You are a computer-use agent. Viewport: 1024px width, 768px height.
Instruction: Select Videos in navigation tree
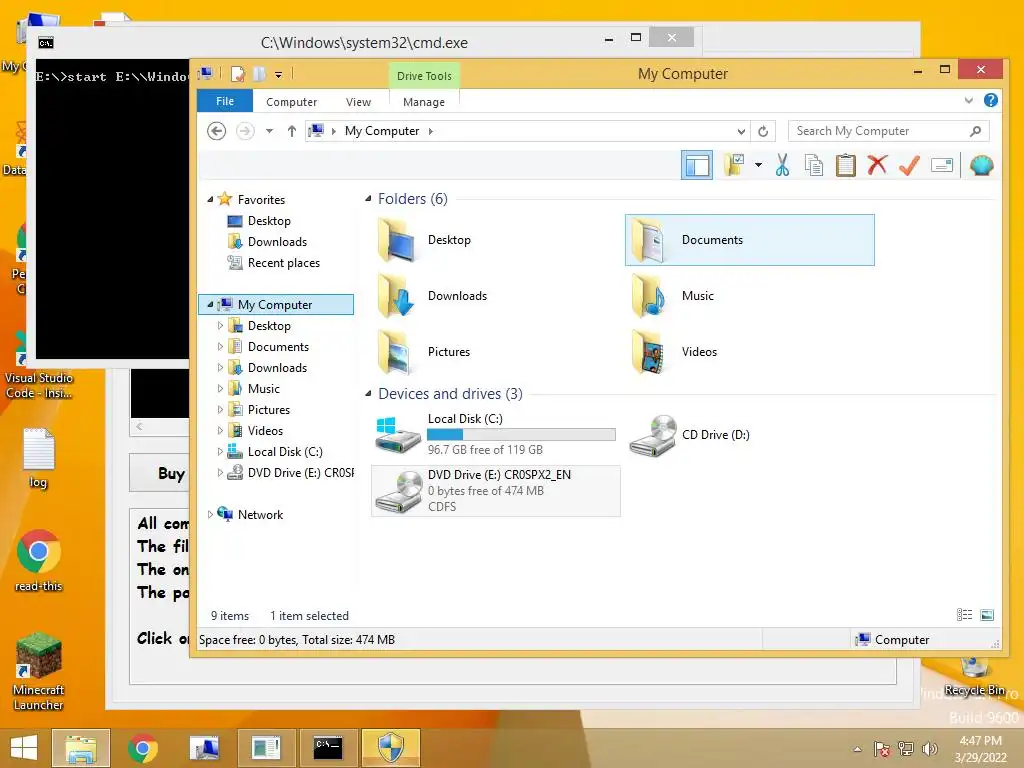tap(265, 430)
